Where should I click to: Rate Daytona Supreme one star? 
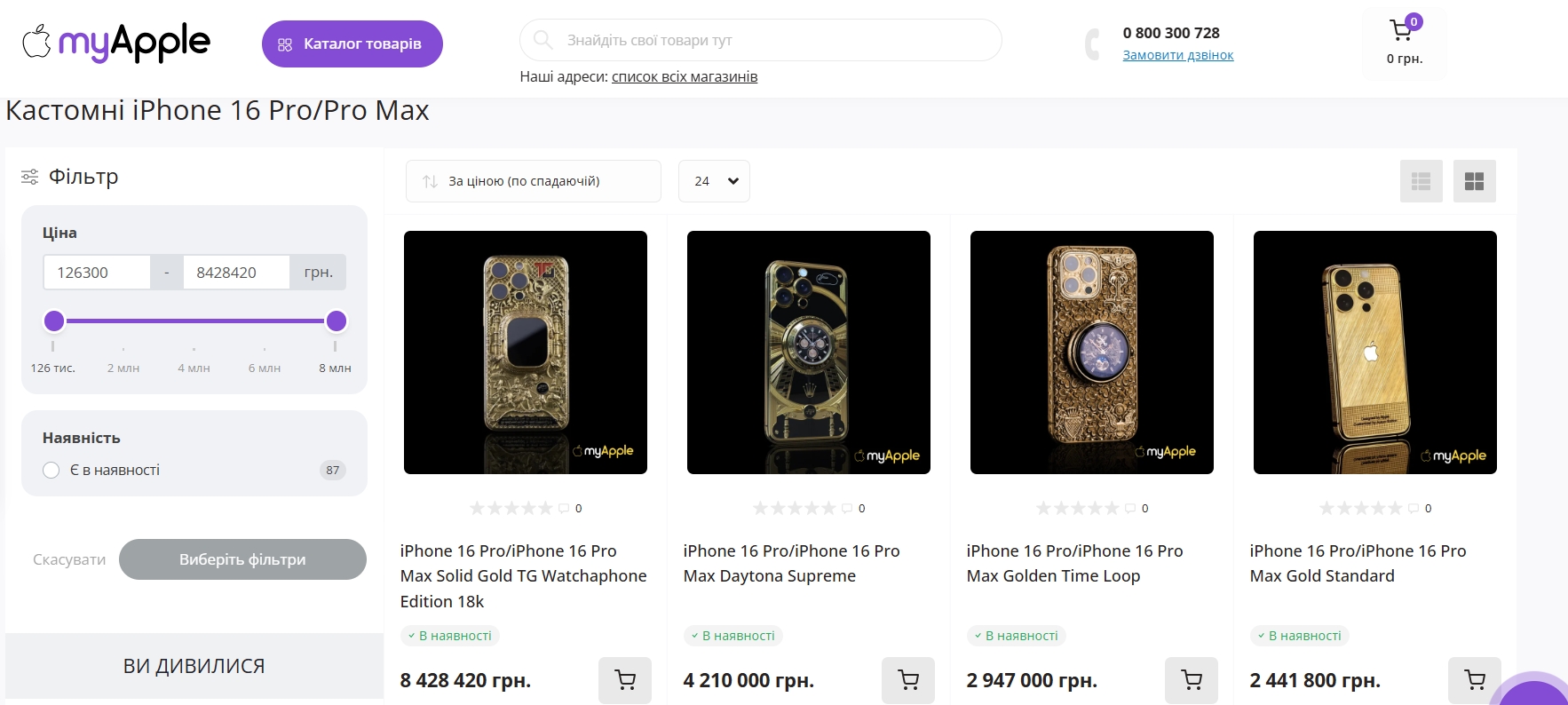coord(759,508)
